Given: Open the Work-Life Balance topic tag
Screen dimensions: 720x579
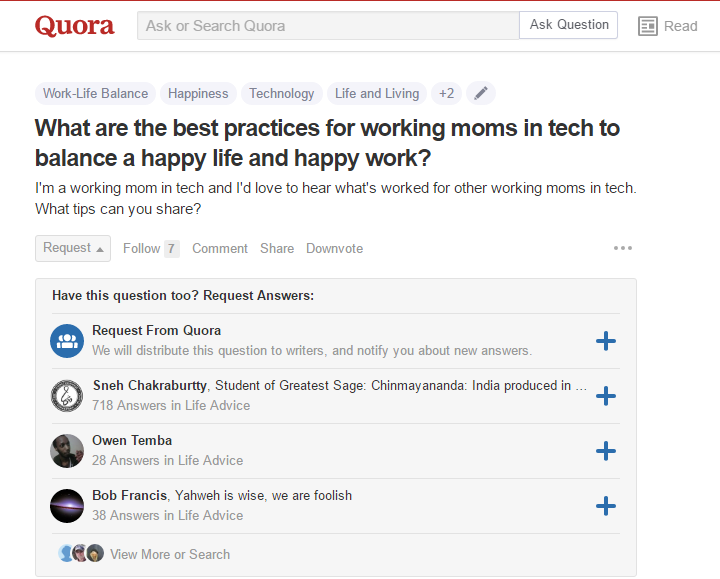Looking at the screenshot, I should pos(96,93).
